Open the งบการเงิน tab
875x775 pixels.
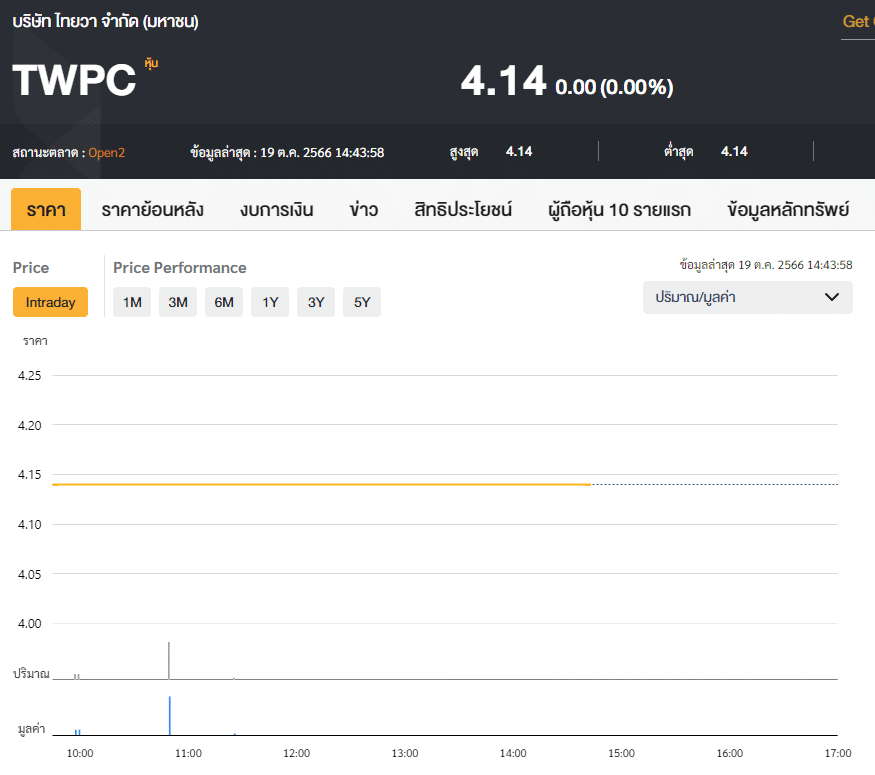coord(277,210)
